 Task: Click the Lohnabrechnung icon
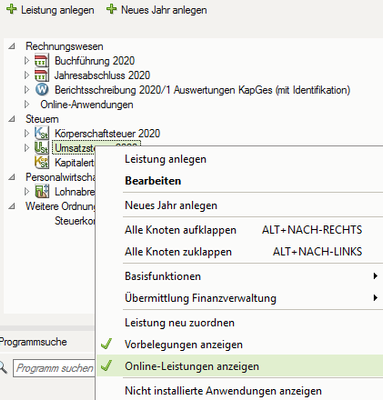42,192
